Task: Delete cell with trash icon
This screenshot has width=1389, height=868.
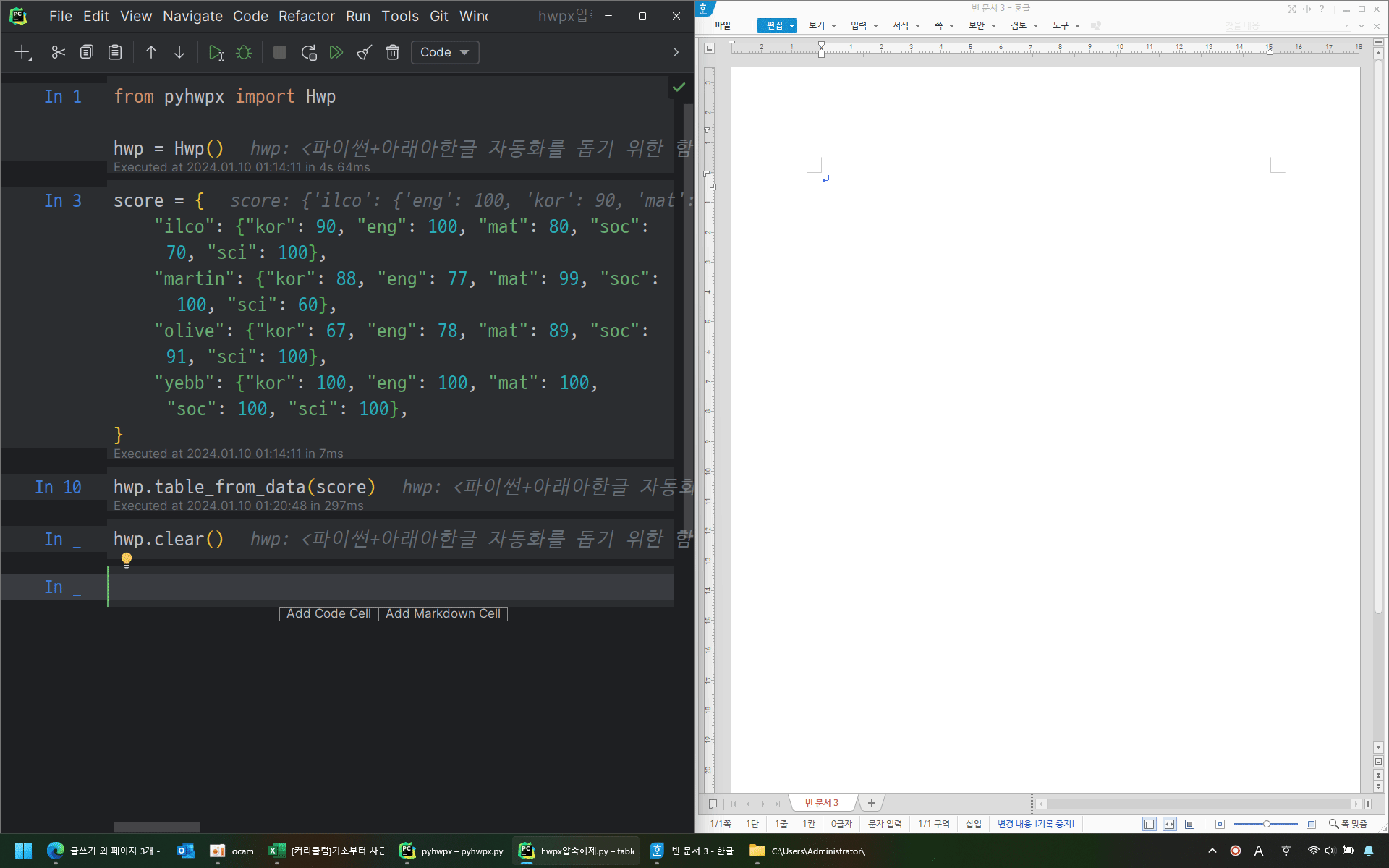Action: 393,52
